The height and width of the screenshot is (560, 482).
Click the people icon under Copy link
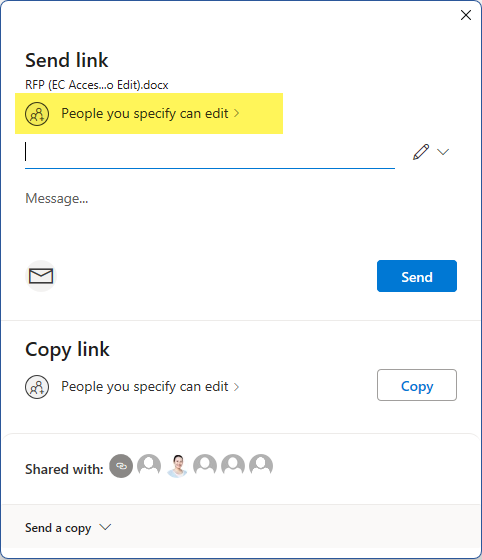37,387
